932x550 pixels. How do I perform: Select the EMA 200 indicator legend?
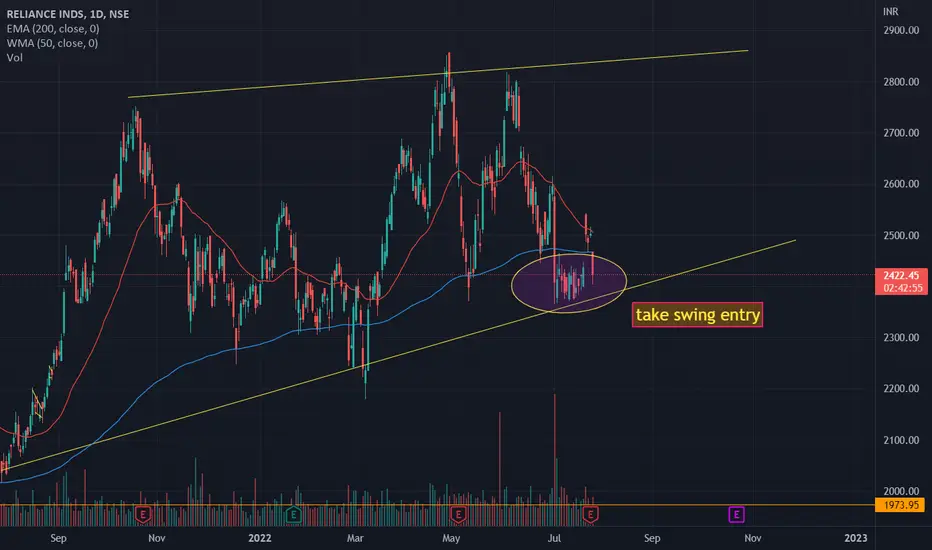point(53,29)
